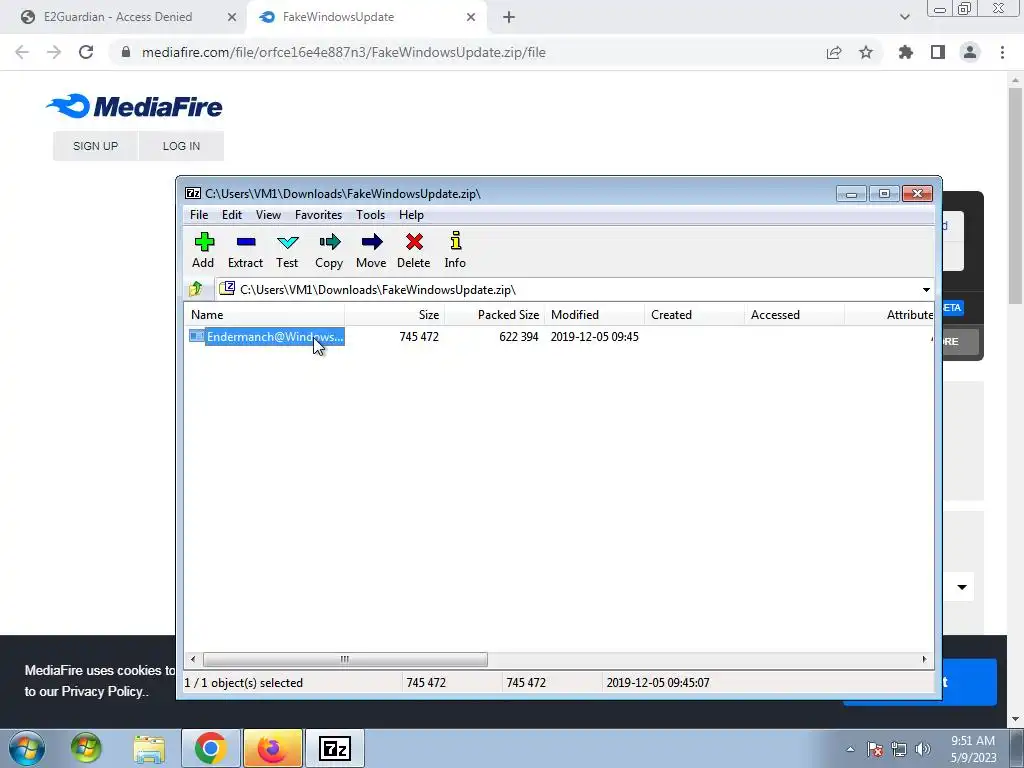Open a new Chrome tab
Image resolution: width=1024 pixels, height=768 pixels.
point(509,17)
